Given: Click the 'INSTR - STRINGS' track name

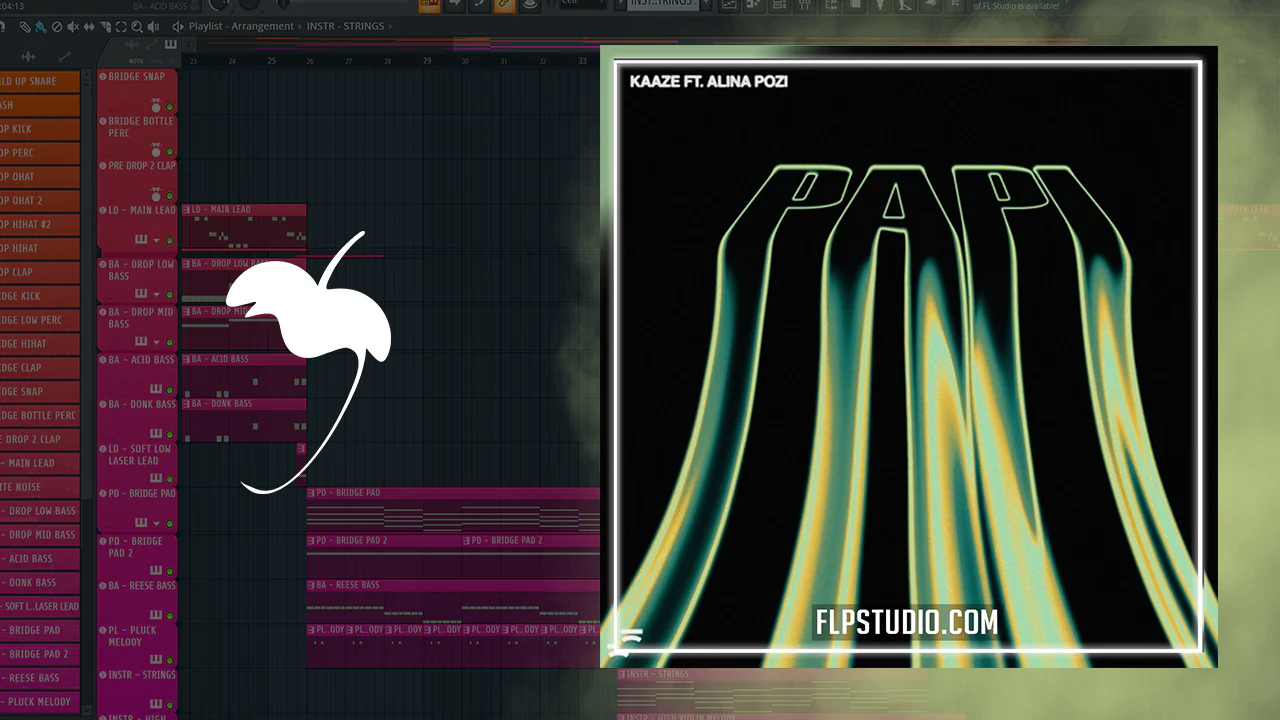Looking at the screenshot, I should [x=142, y=675].
